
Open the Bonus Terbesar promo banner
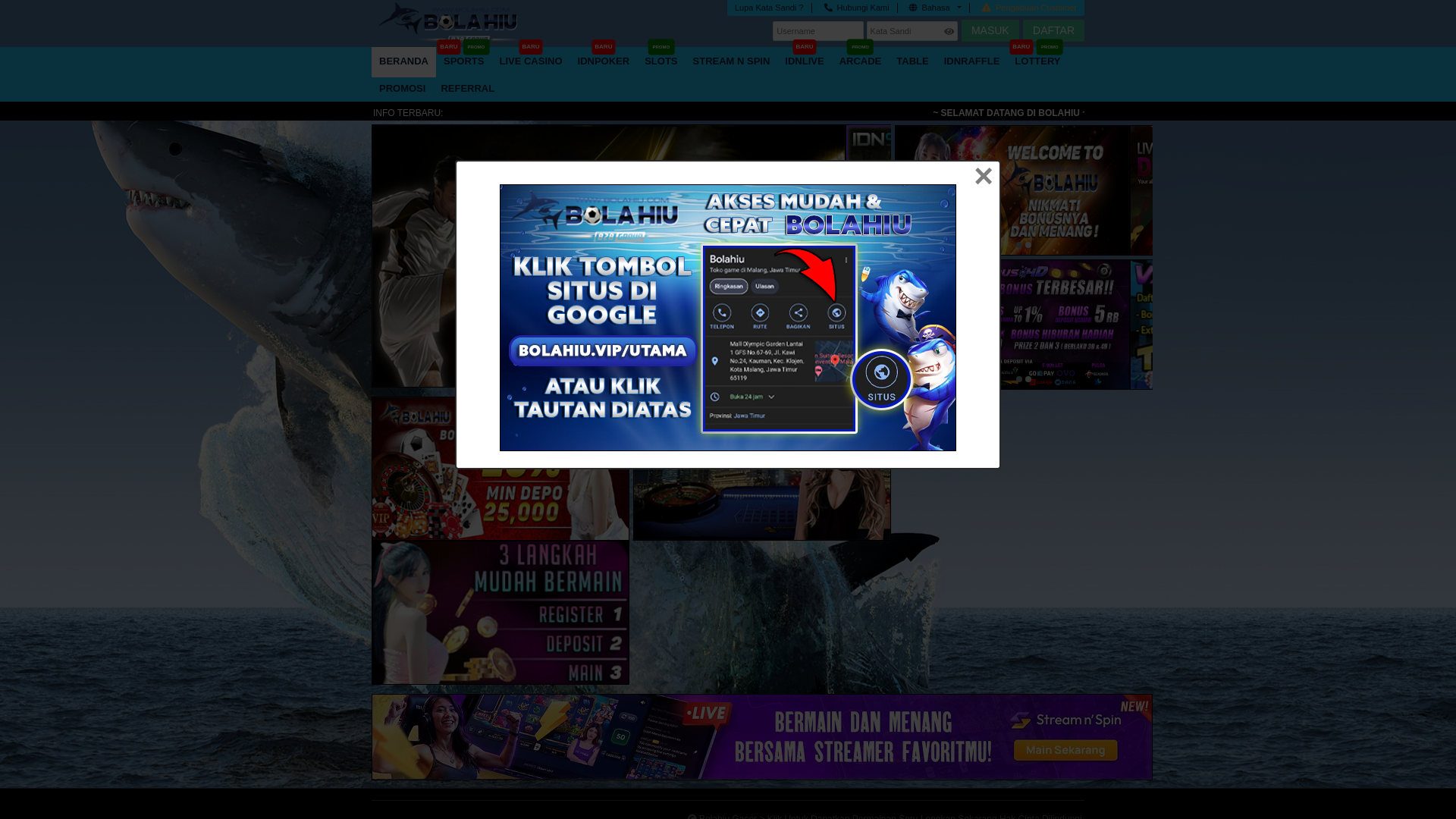(1065, 325)
